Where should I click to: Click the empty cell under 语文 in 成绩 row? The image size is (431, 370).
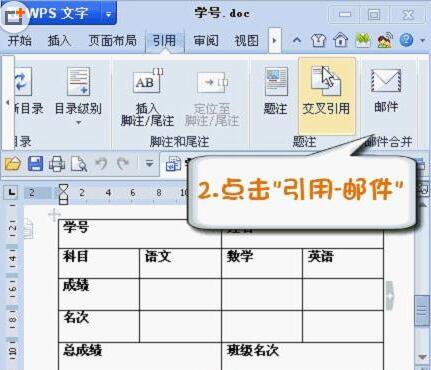click(180, 294)
